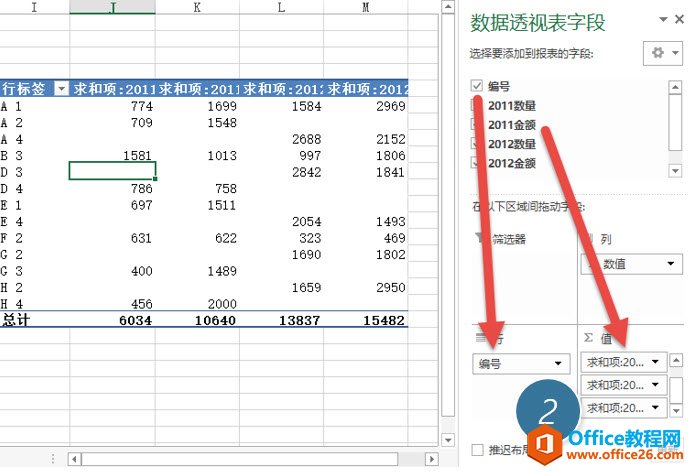
Task: Select row label F 2
Action: point(34,238)
